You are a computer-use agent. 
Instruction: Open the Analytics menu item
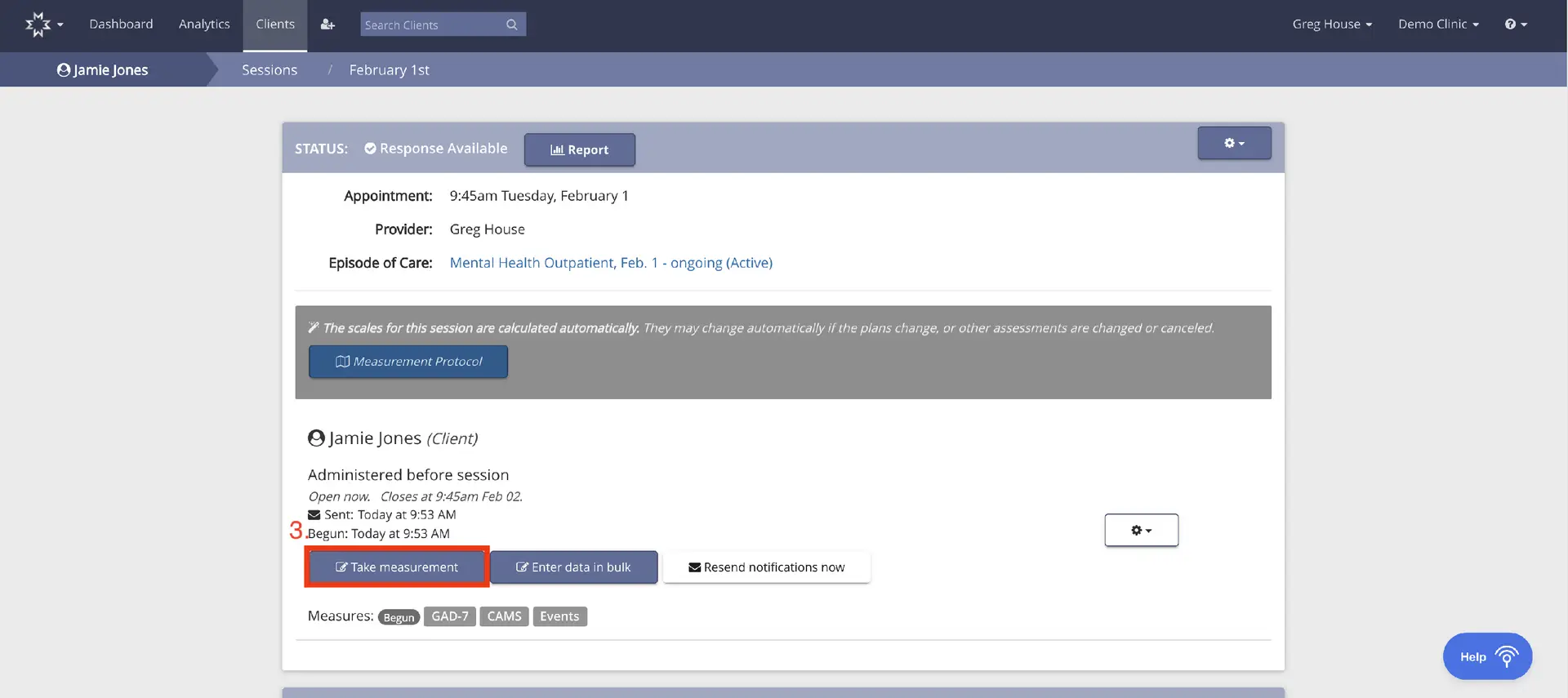tap(204, 24)
